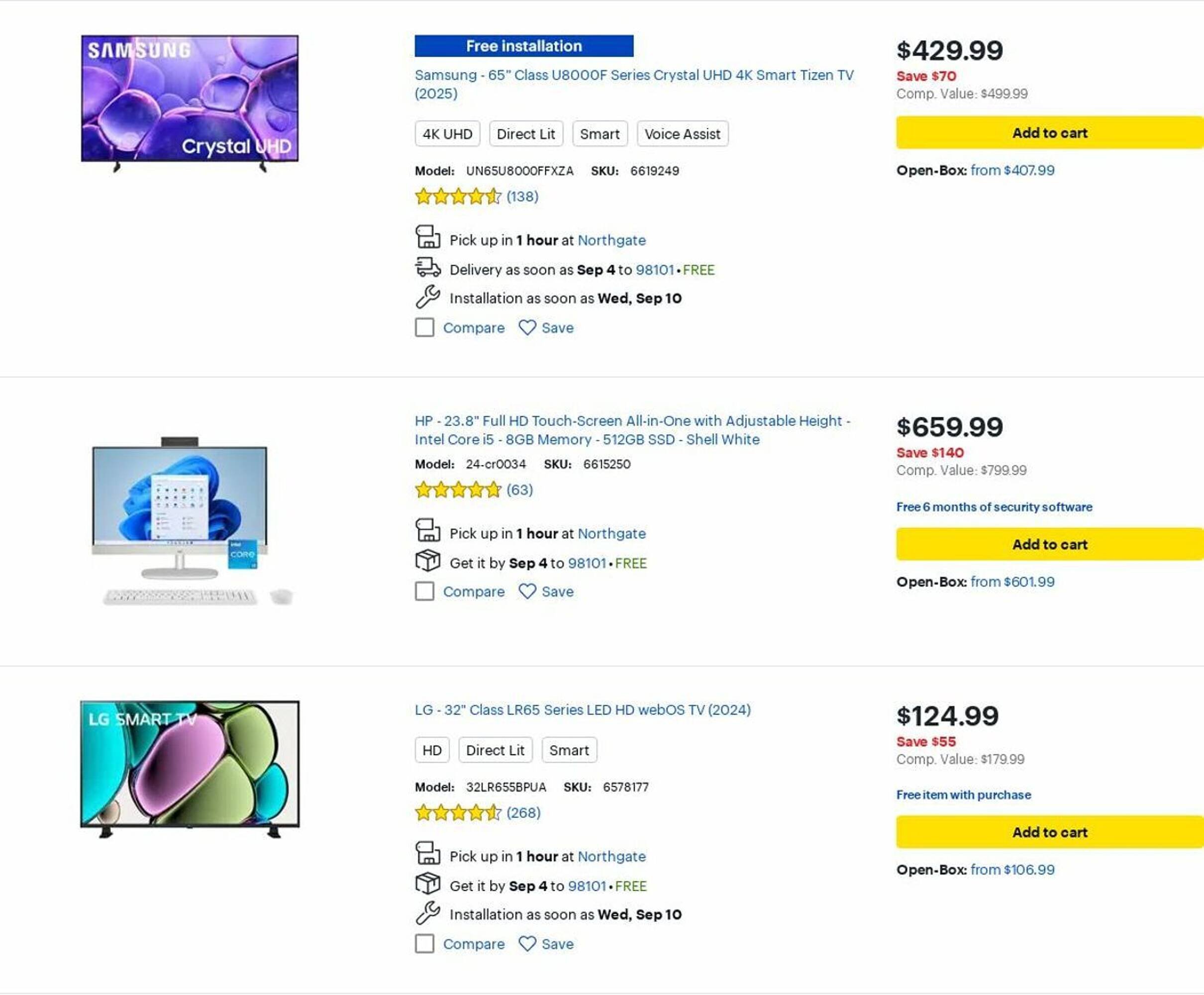Image resolution: width=1204 pixels, height=995 pixels.
Task: Add the $659.99 HP All-in-One to cart
Action: [x=1049, y=544]
